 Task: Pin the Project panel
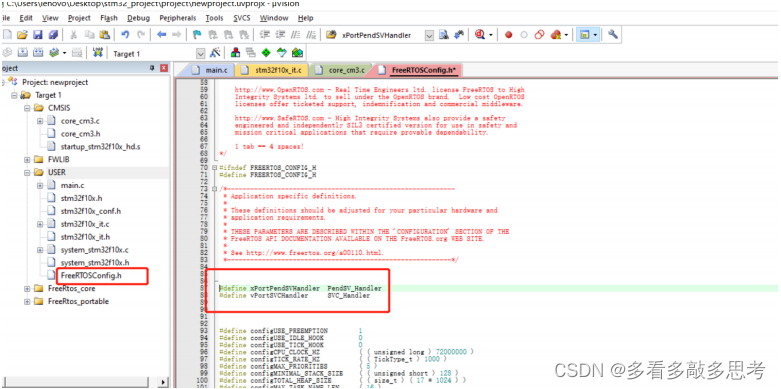(x=152, y=68)
